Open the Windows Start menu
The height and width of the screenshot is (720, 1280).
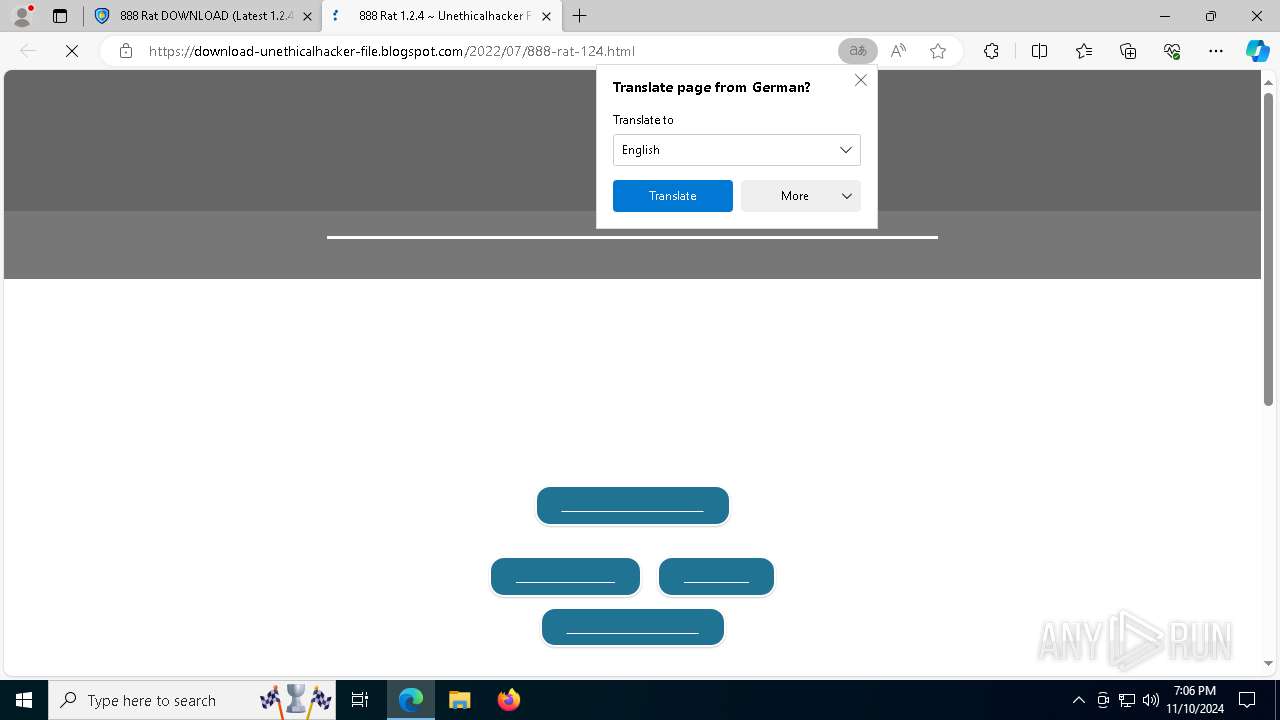pyautogui.click(x=24, y=700)
